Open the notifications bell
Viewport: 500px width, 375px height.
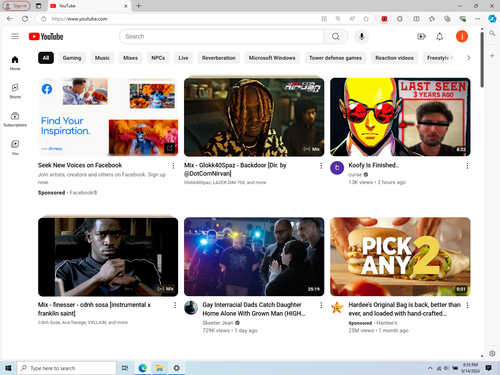440,36
